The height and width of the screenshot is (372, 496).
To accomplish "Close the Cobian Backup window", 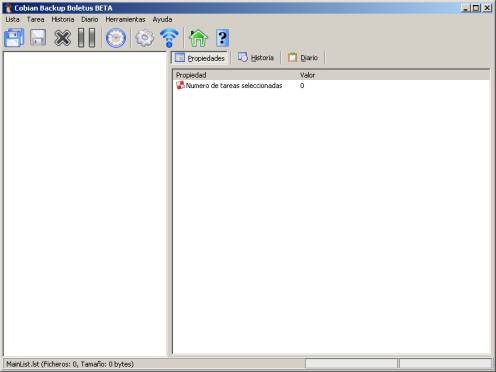I will tap(487, 8).
